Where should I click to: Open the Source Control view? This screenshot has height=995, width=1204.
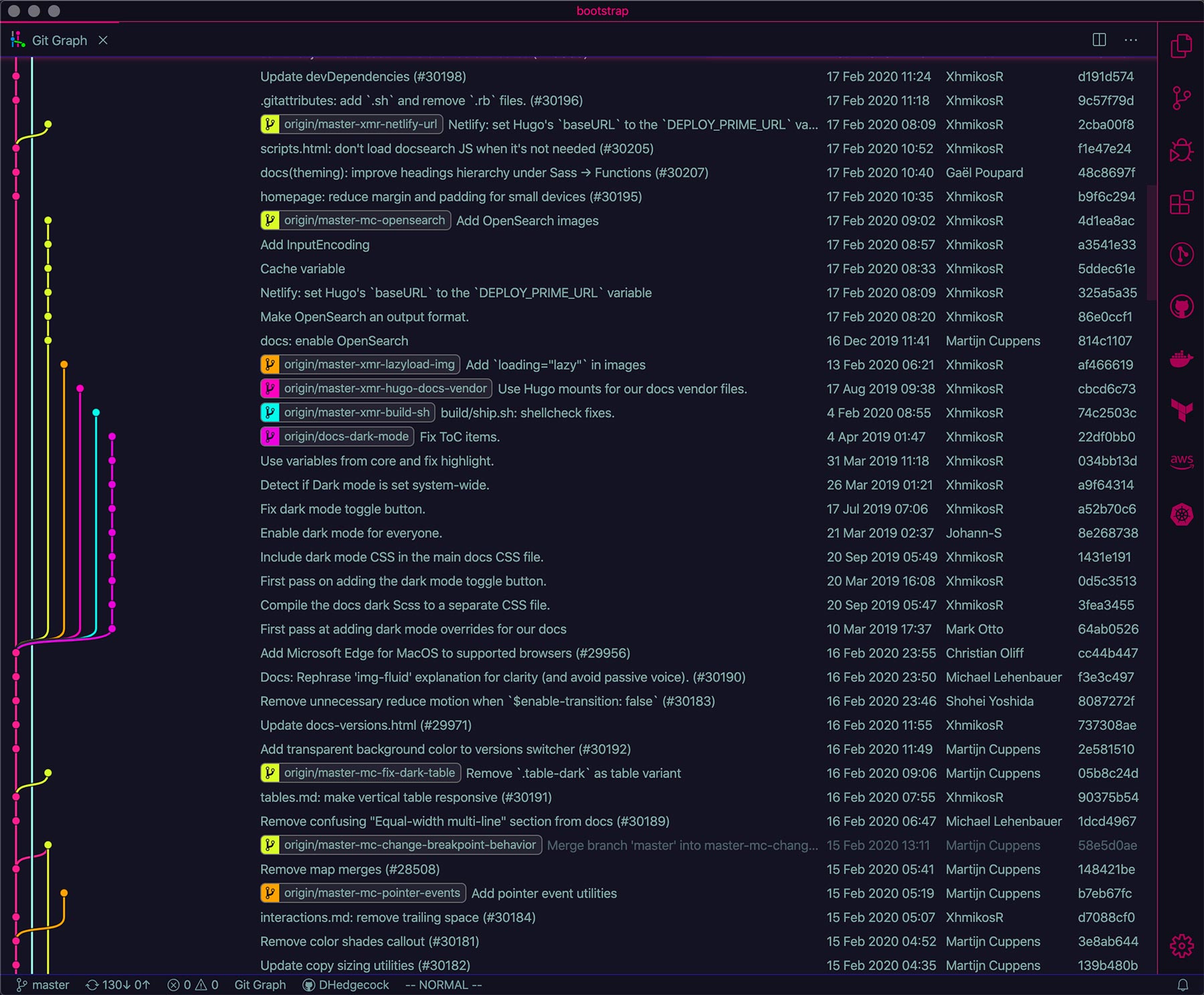tap(1181, 98)
